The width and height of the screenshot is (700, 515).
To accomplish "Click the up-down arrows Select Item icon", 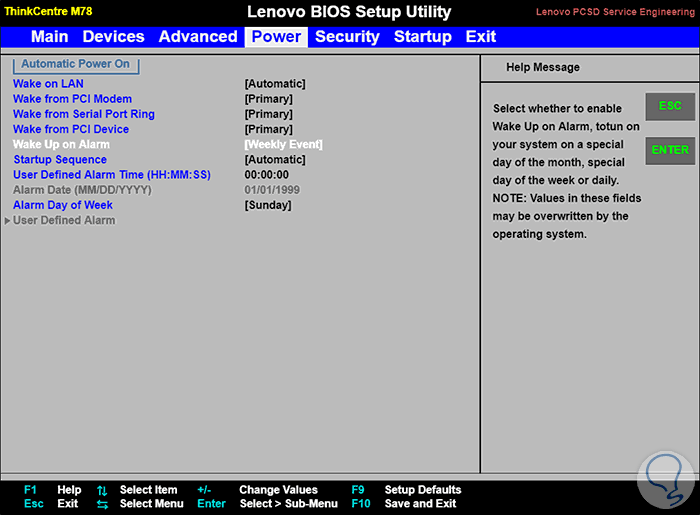I will [102, 491].
